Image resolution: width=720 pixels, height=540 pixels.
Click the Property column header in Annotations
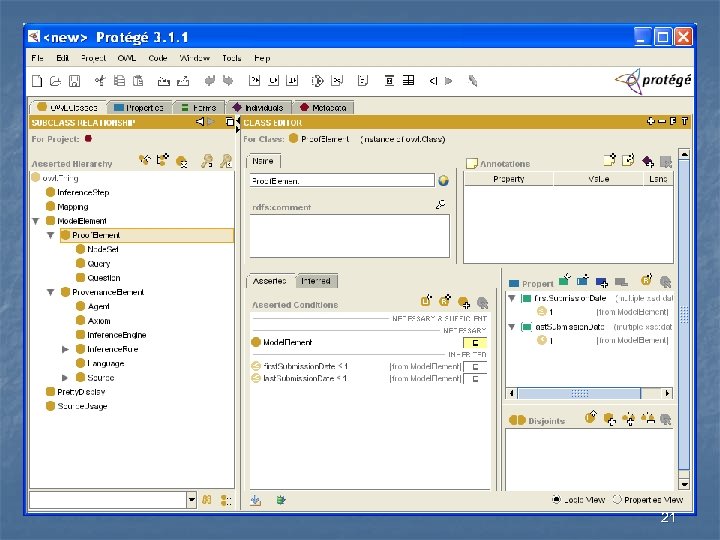pyautogui.click(x=509, y=179)
